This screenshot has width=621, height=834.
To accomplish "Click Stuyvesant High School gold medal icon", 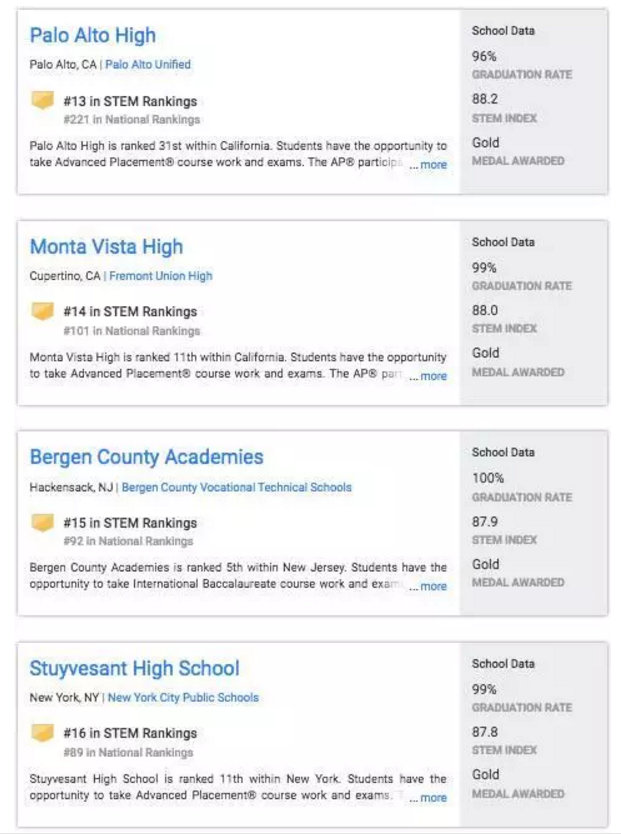I will pyautogui.click(x=42, y=733).
